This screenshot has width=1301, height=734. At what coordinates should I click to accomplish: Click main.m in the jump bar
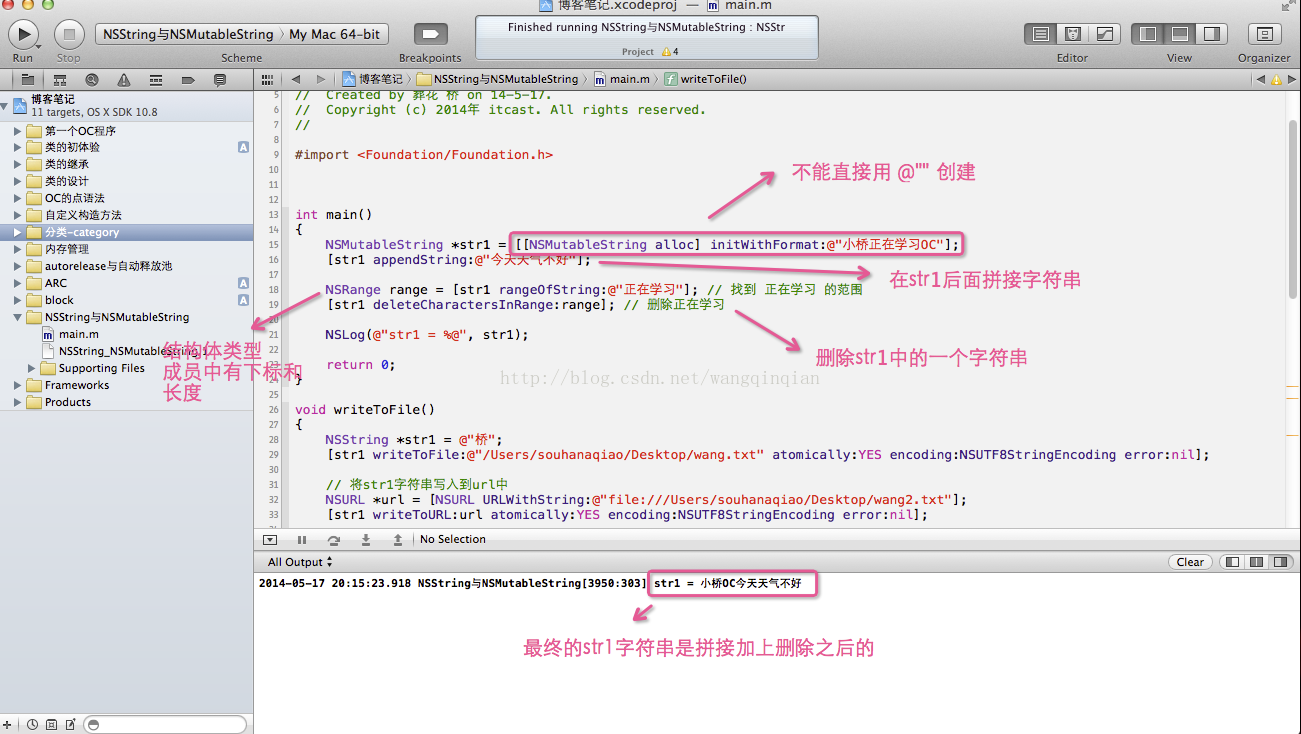(x=622, y=79)
